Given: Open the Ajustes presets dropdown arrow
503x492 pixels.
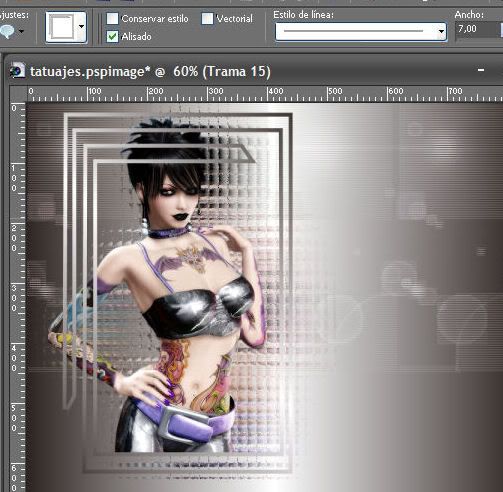Looking at the screenshot, I should (21, 31).
